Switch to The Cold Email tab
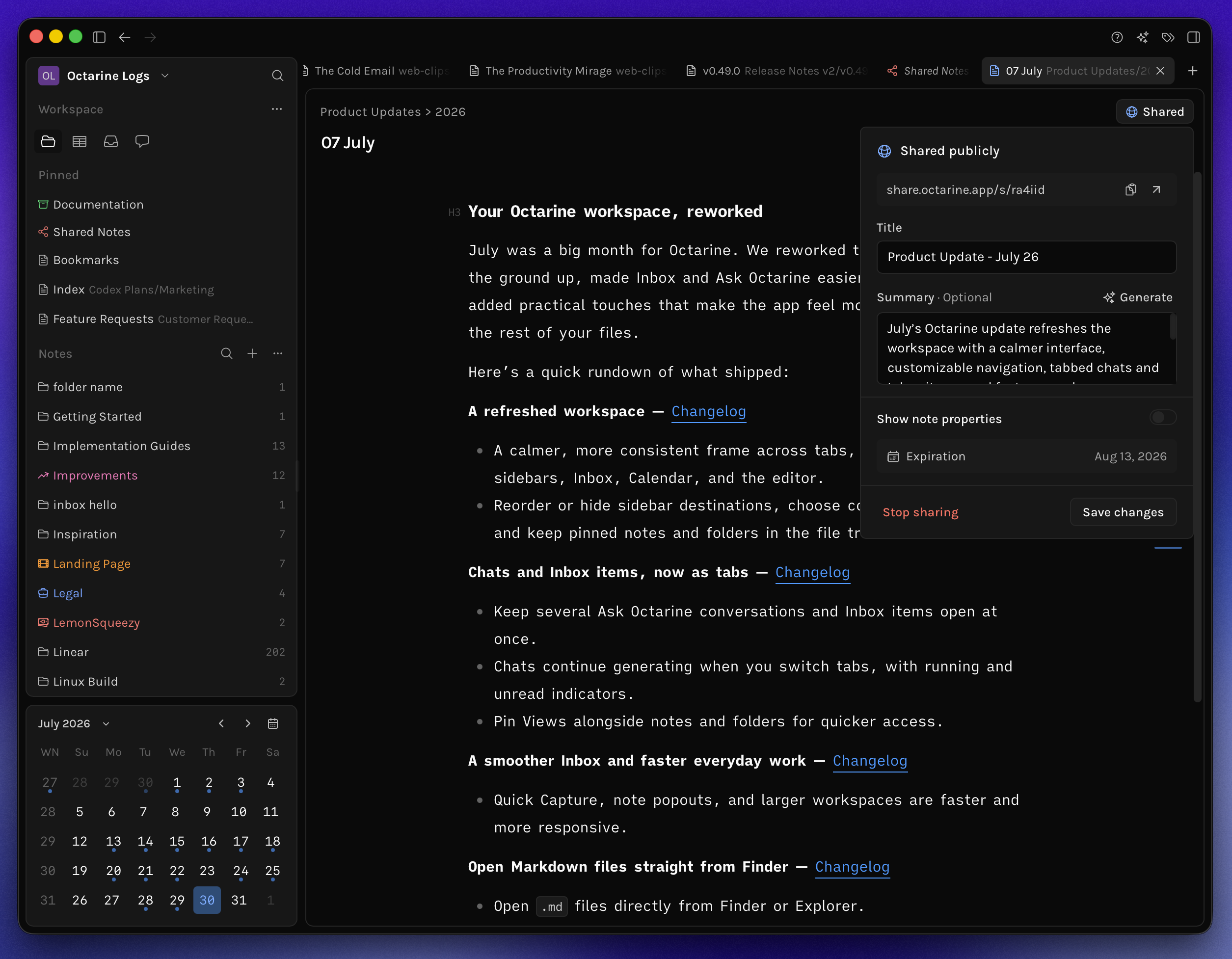 pos(378,71)
